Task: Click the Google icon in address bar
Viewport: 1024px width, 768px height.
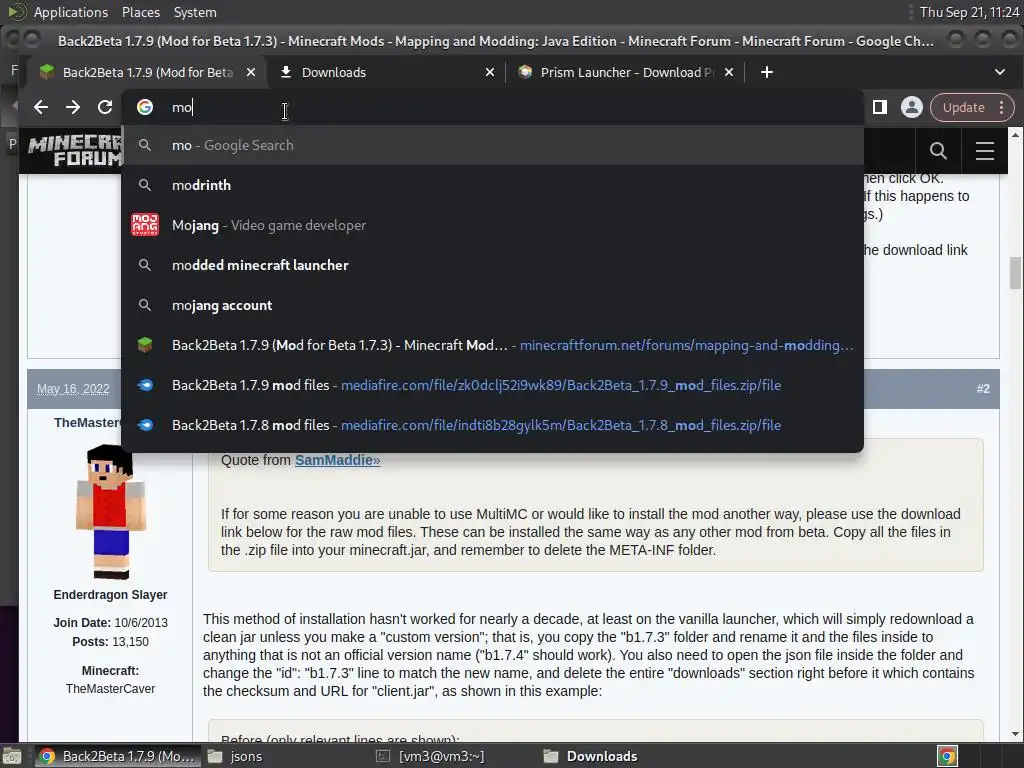Action: point(145,107)
